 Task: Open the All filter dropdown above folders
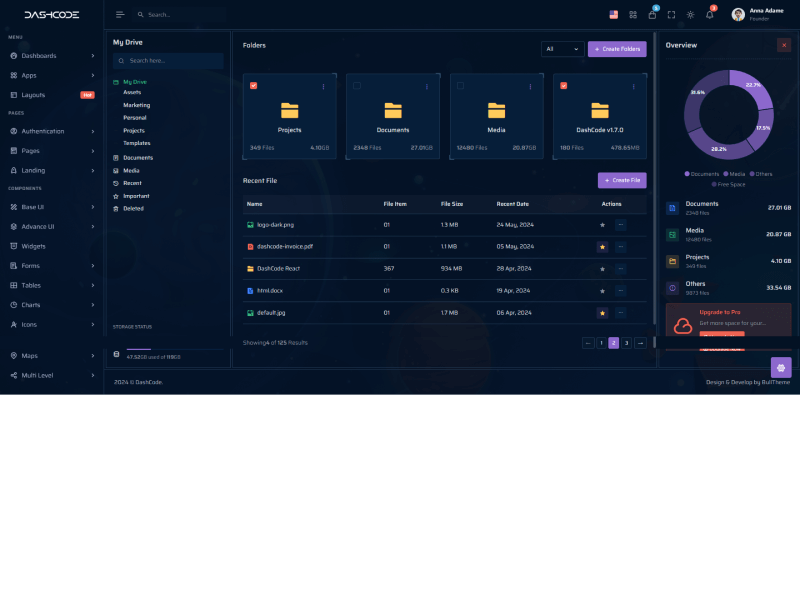click(562, 48)
